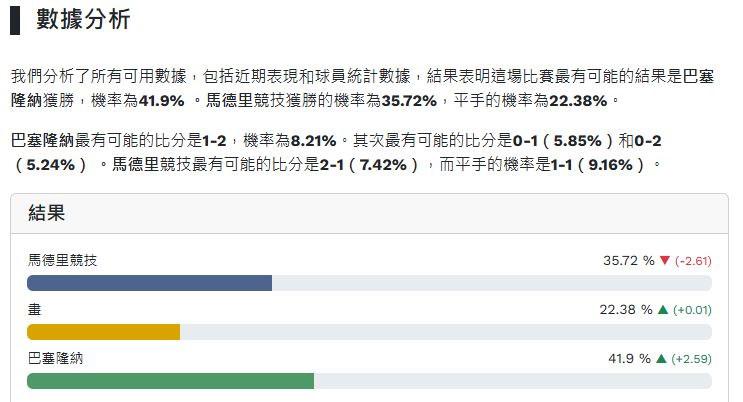The image size is (743, 402).
Task: Click the 22.38 % value in the results panel
Action: click(626, 310)
